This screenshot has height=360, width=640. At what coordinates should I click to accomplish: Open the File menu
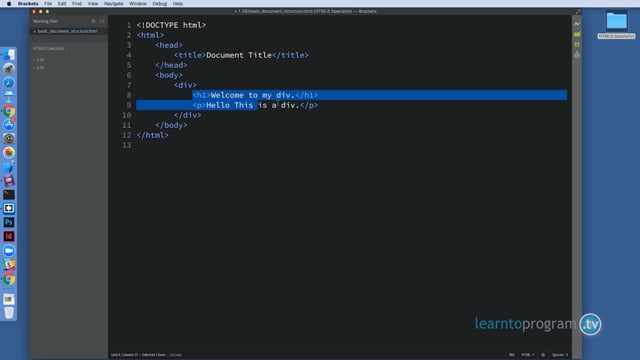tap(48, 4)
